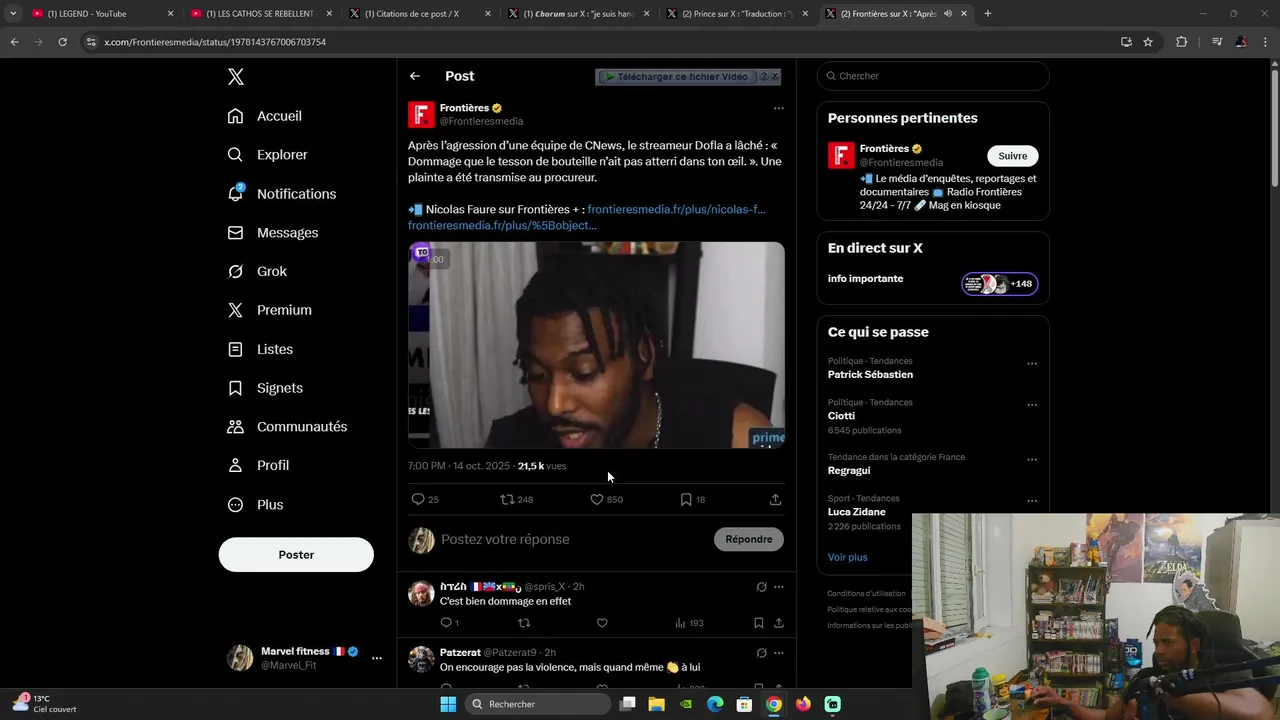Image resolution: width=1280 pixels, height=720 pixels.
Task: Switch to LES CATHOS SE REBELLENT tab
Action: tap(260, 14)
